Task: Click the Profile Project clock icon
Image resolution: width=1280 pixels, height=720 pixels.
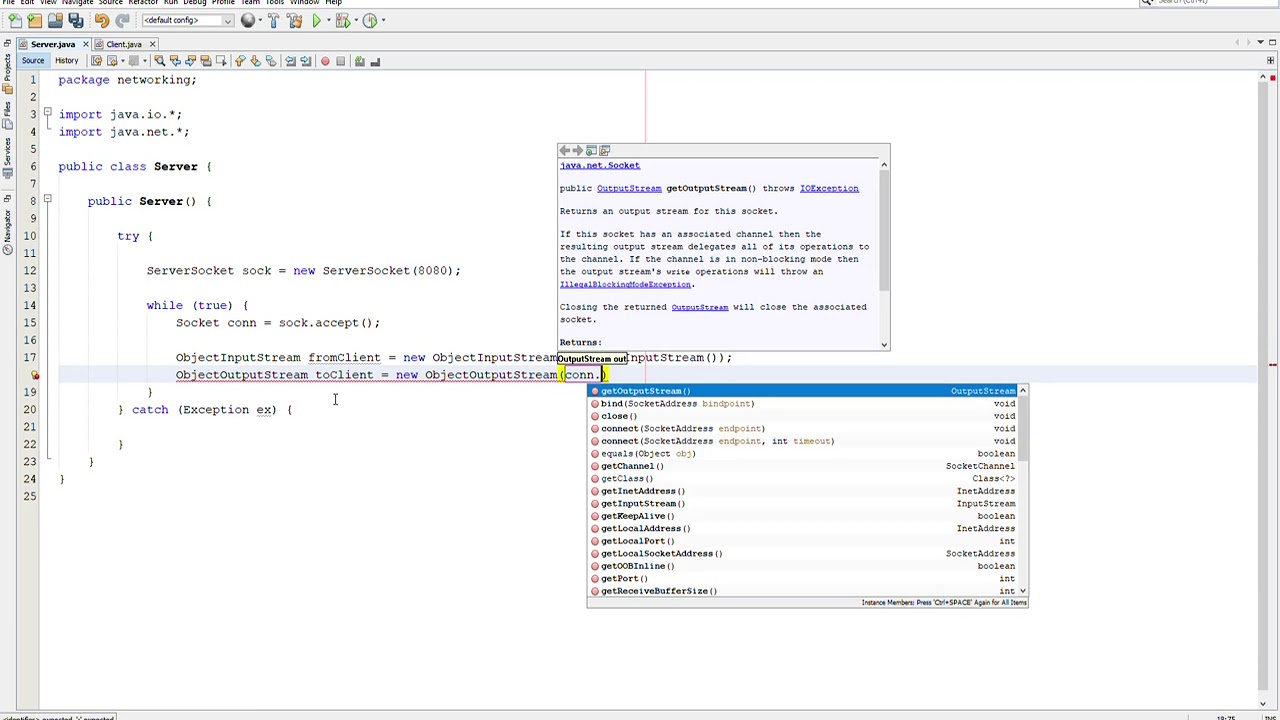Action: [369, 20]
